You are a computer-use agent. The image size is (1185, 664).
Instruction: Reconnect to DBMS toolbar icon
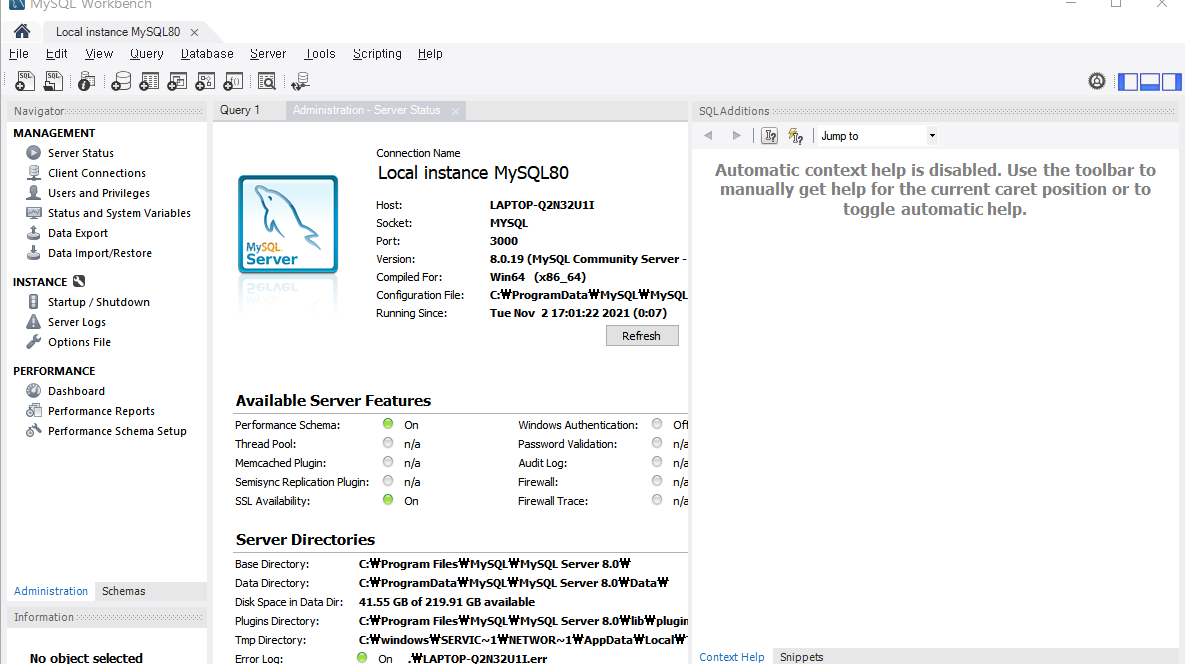pos(300,81)
